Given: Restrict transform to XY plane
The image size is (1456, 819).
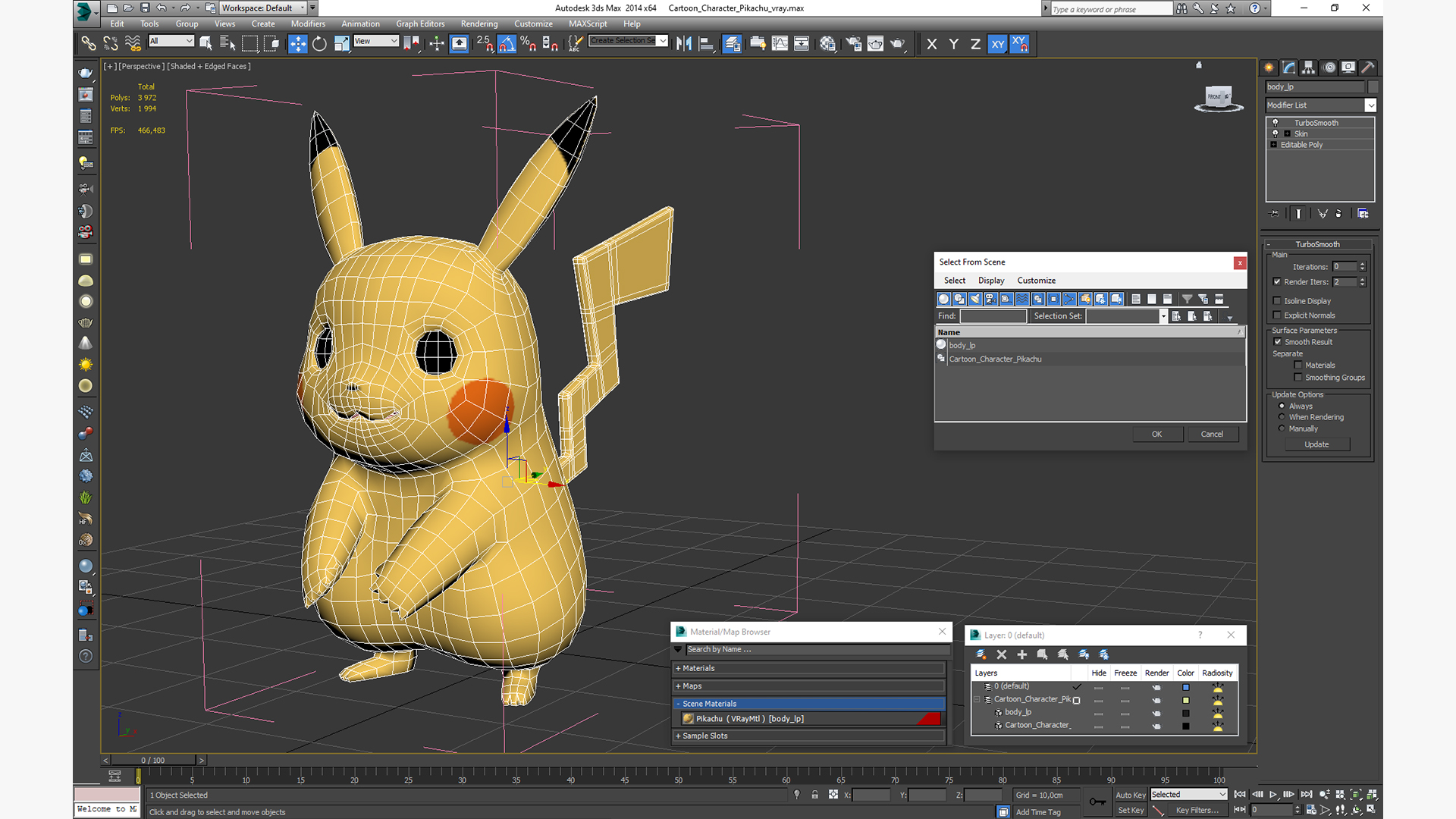Looking at the screenshot, I should pos(997,44).
